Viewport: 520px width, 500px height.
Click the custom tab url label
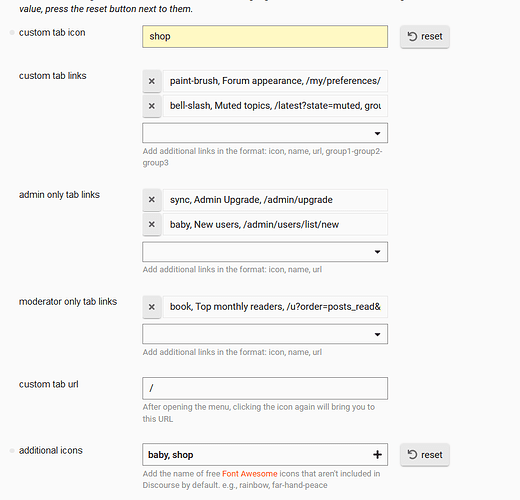[49, 384]
